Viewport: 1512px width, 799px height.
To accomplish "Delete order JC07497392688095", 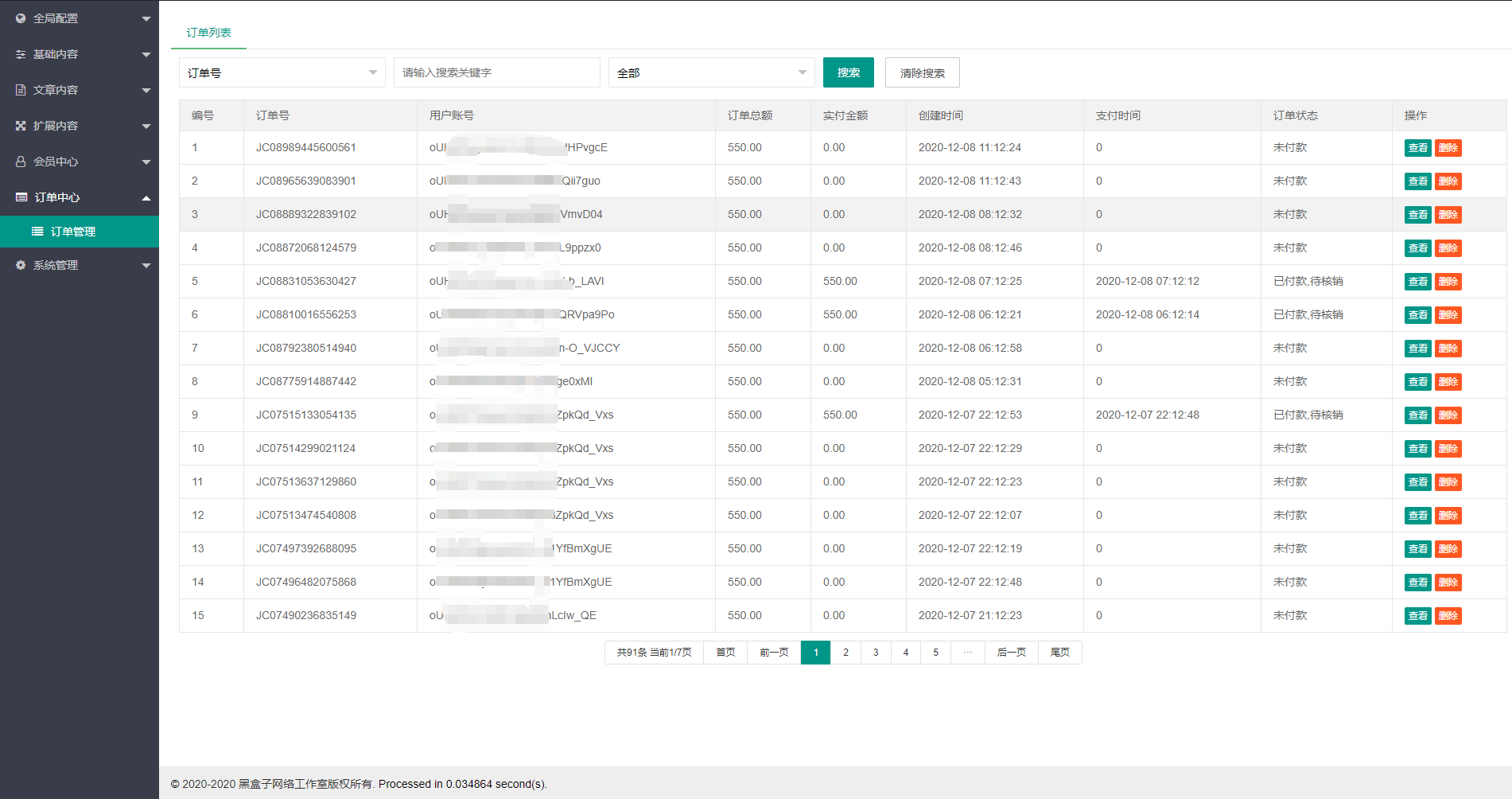I will point(1448,549).
